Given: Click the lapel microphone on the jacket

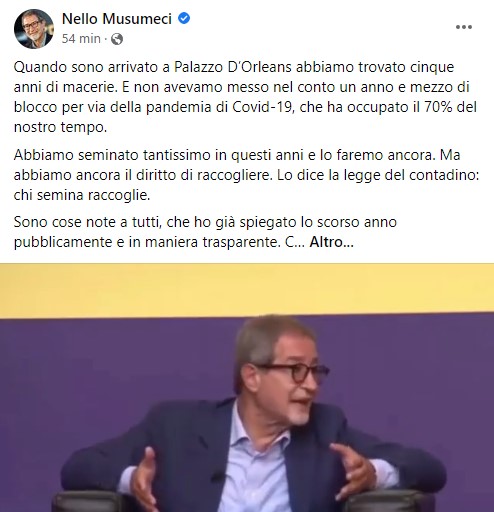Looking at the screenshot, I should tap(217, 476).
